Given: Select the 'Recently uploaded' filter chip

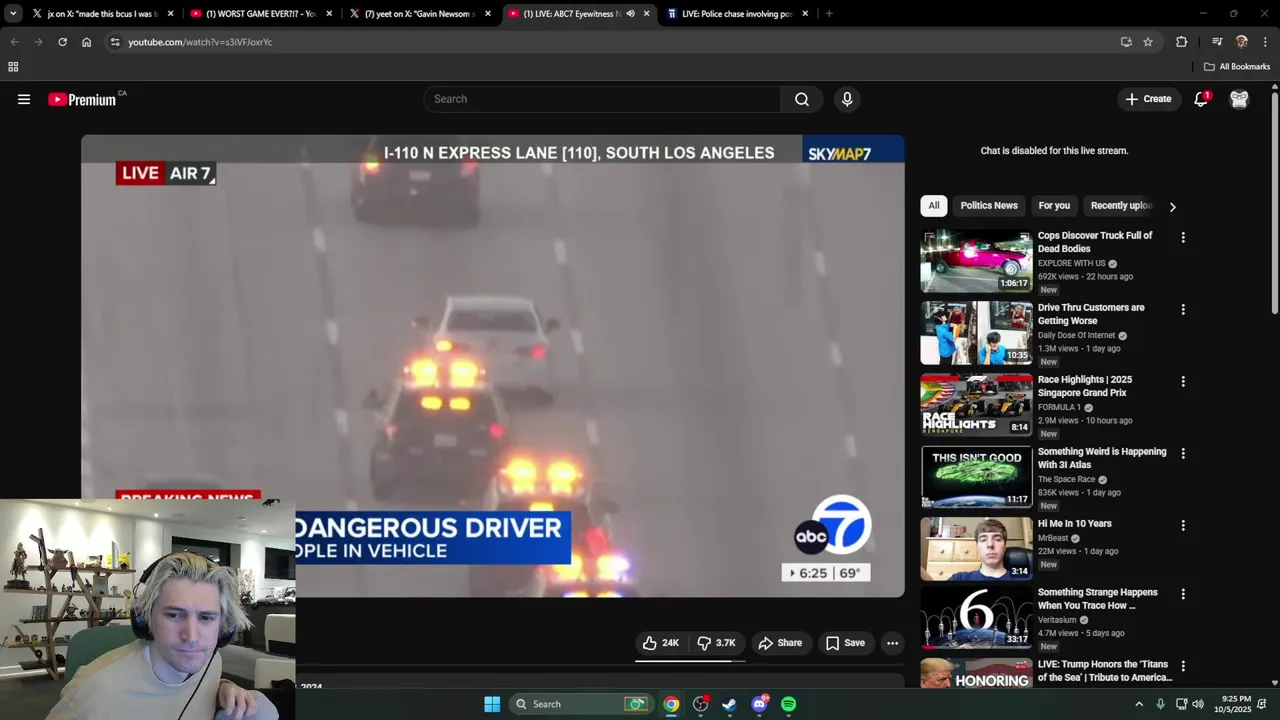Looking at the screenshot, I should [1120, 206].
